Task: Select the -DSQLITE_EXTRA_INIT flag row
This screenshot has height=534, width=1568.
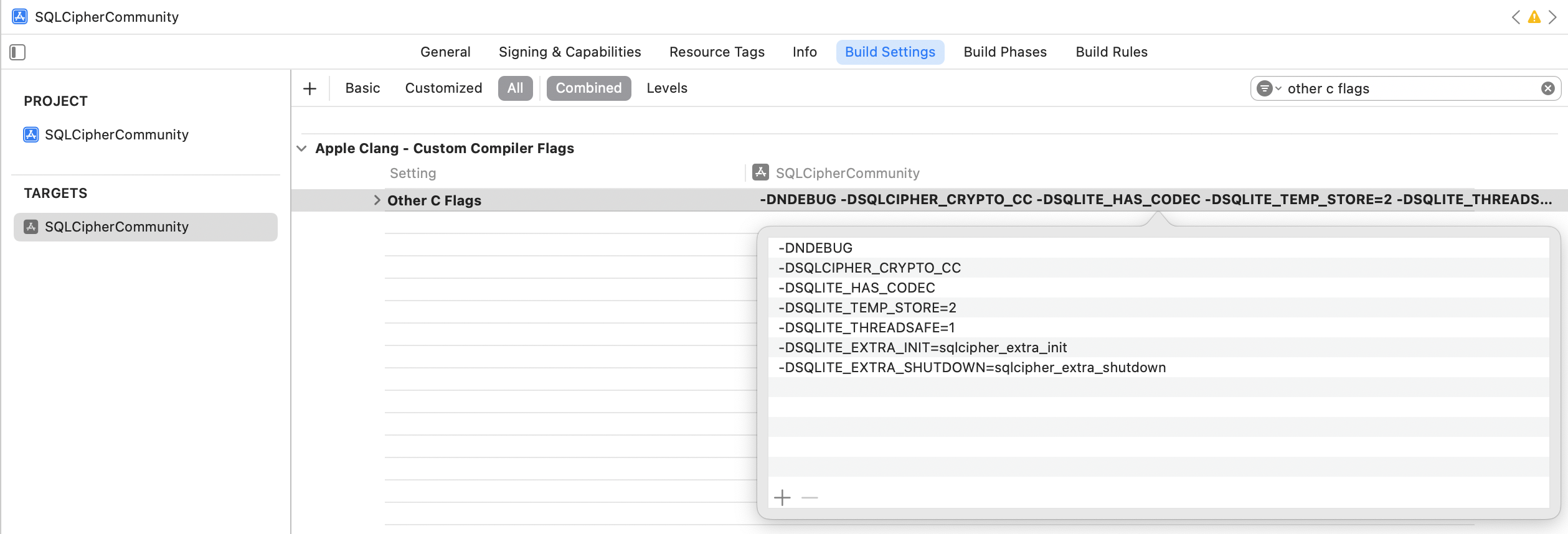Action: (1158, 347)
